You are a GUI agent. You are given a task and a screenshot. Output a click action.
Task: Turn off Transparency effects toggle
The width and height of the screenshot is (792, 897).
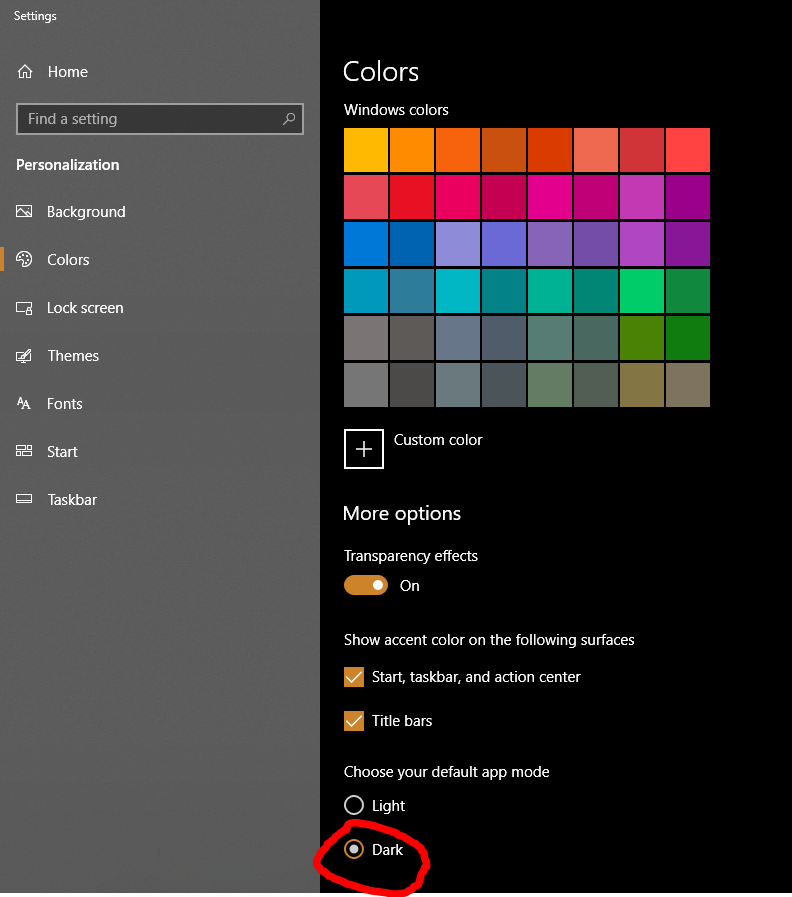(x=366, y=585)
